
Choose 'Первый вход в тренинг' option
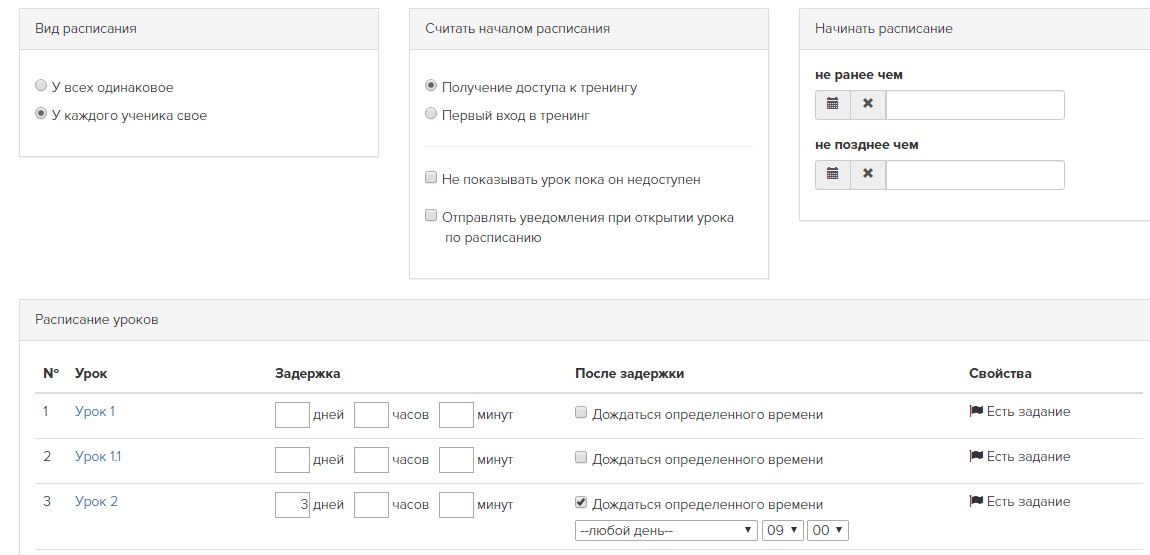point(431,114)
